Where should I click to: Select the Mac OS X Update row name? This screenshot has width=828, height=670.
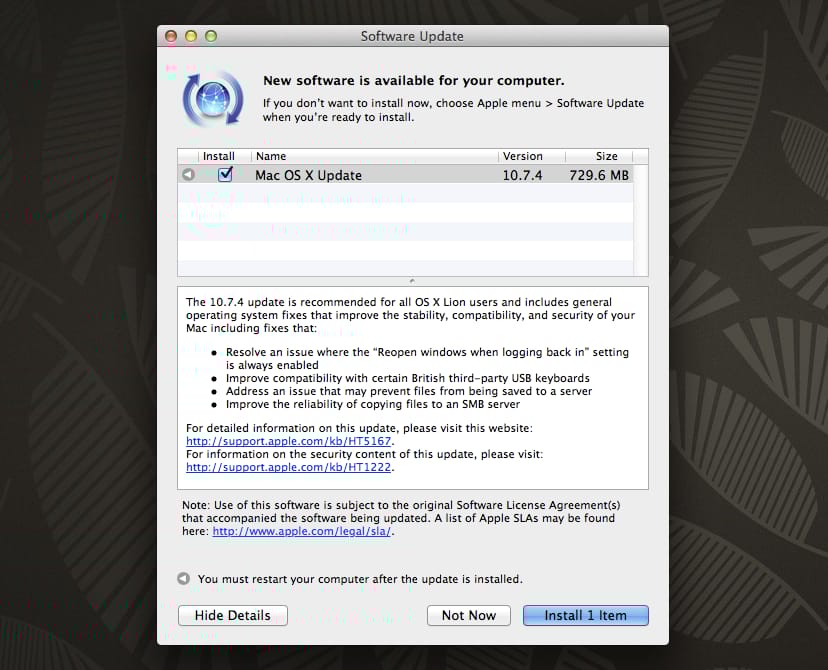tap(308, 175)
